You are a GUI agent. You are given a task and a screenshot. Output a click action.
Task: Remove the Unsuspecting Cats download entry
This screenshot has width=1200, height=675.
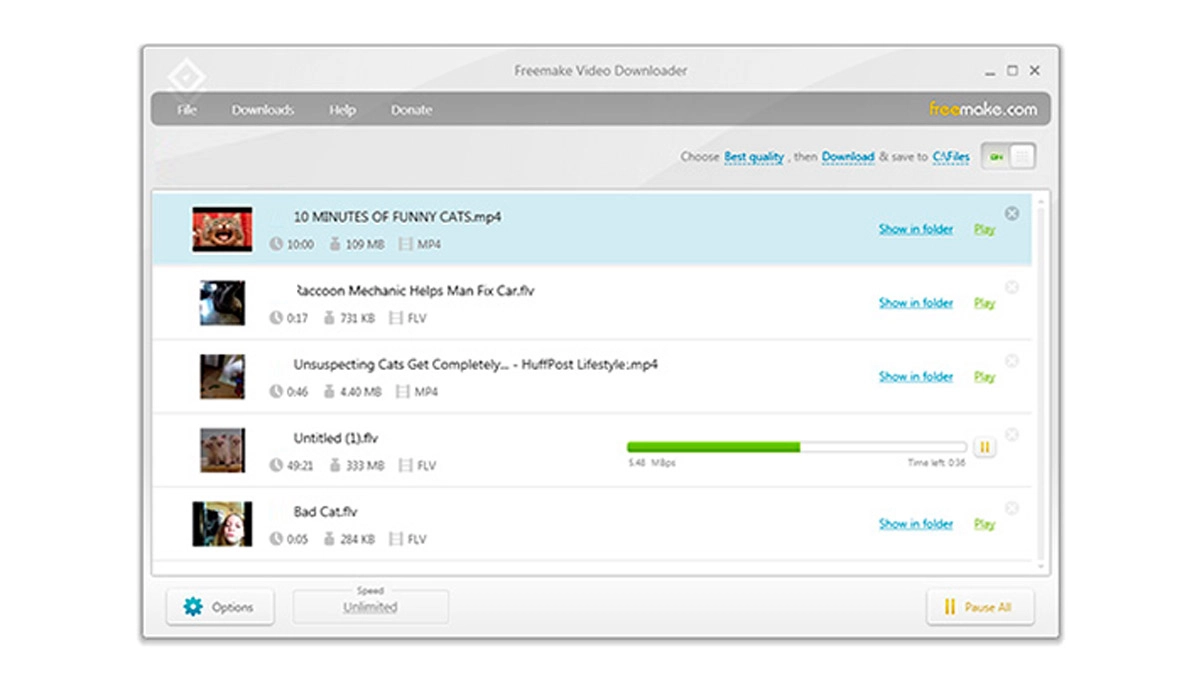tap(1011, 361)
